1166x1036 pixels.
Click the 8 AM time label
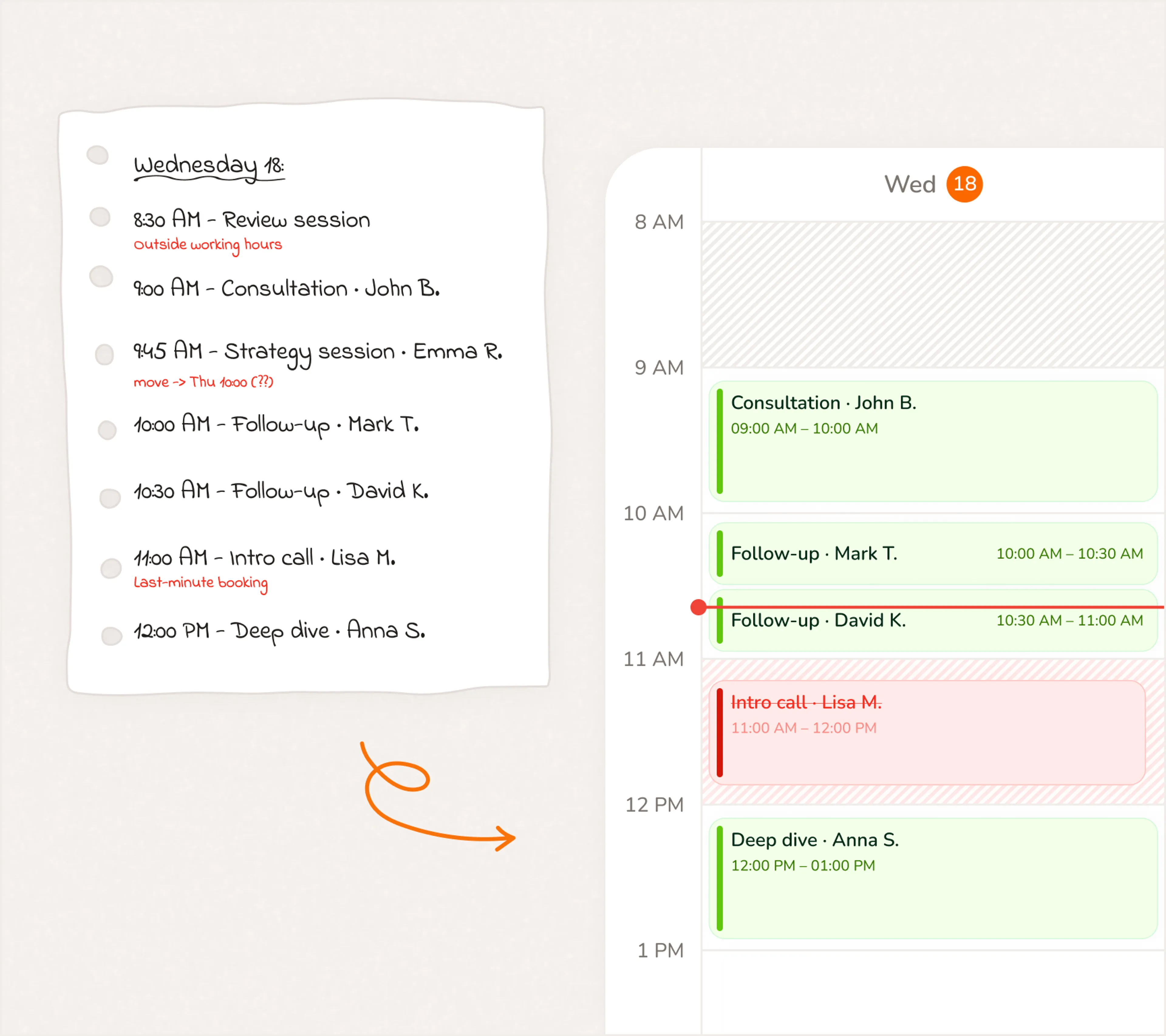[x=659, y=222]
